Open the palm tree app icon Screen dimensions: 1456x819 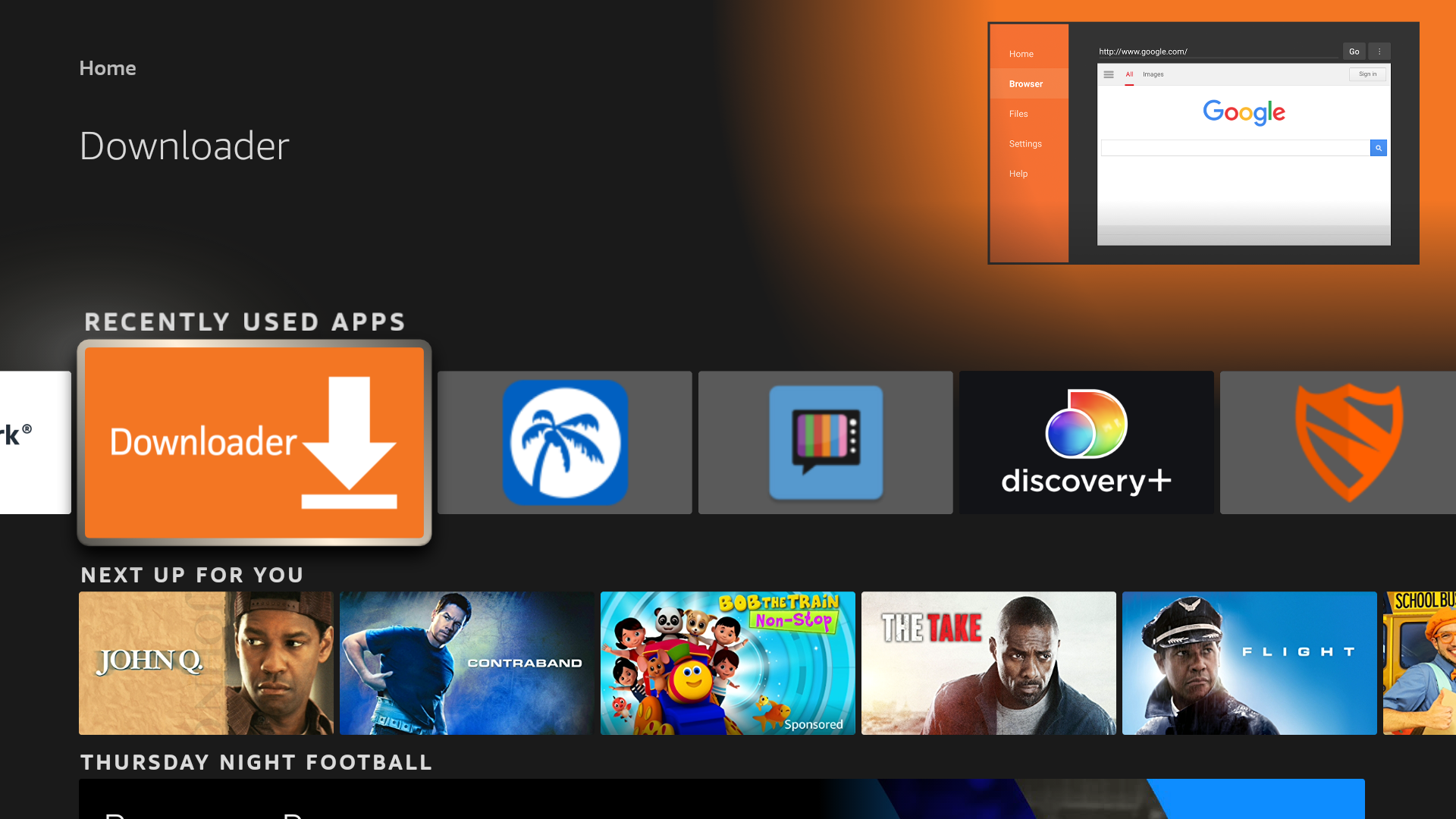tap(564, 442)
